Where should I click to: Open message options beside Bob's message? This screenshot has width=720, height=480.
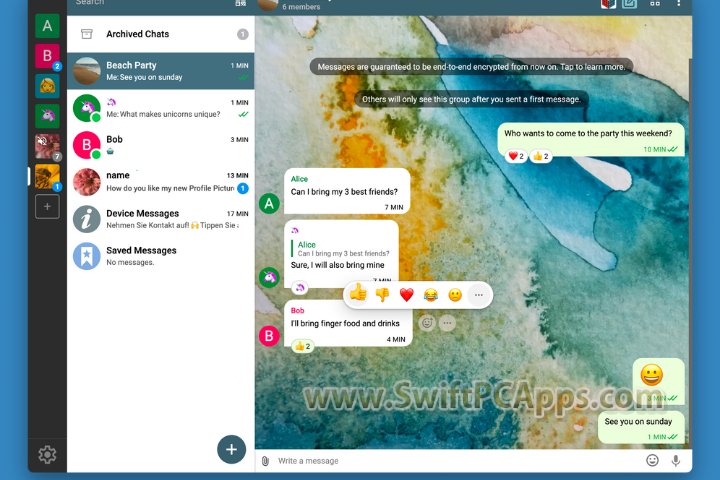point(447,323)
